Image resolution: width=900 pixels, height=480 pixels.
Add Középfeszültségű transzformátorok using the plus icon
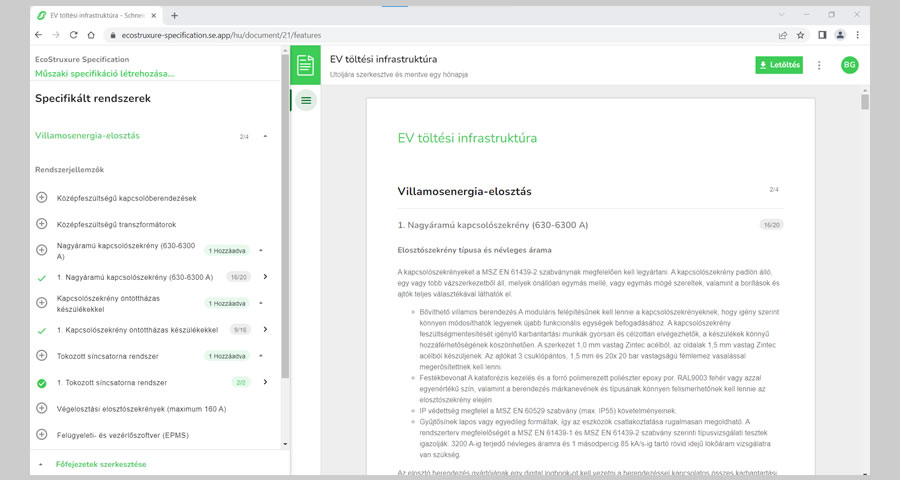pyautogui.click(x=41, y=223)
